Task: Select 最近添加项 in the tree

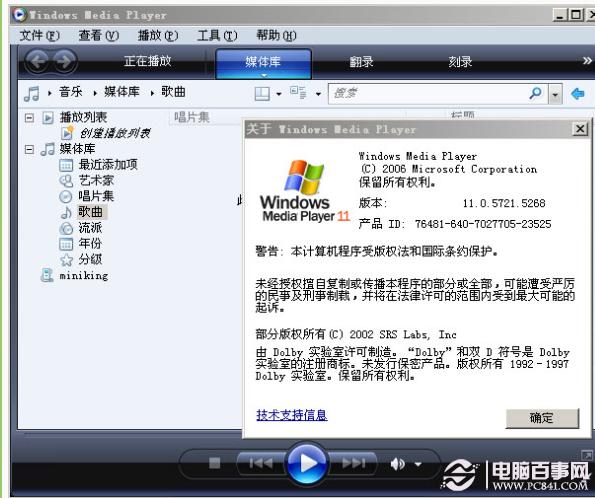Action: (108, 165)
